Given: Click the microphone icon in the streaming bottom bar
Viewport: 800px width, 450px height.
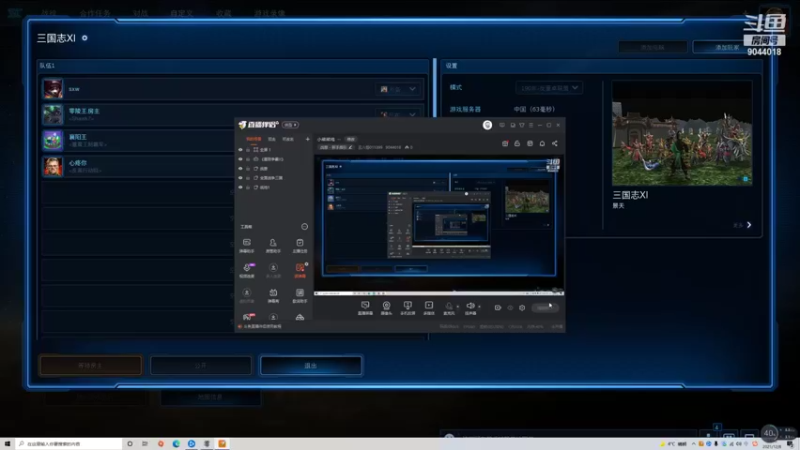Looking at the screenshot, I should tap(449, 306).
